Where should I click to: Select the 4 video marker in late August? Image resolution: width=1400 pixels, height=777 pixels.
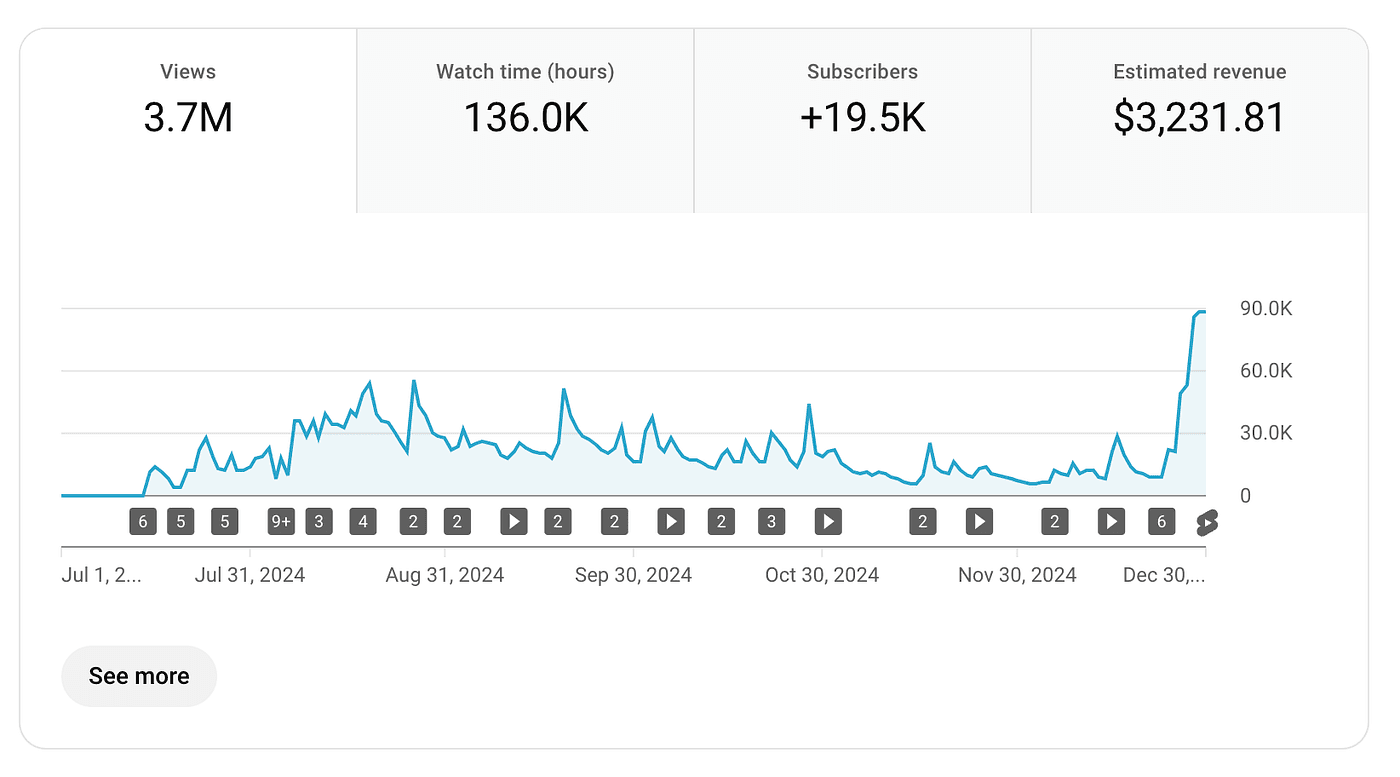[363, 521]
